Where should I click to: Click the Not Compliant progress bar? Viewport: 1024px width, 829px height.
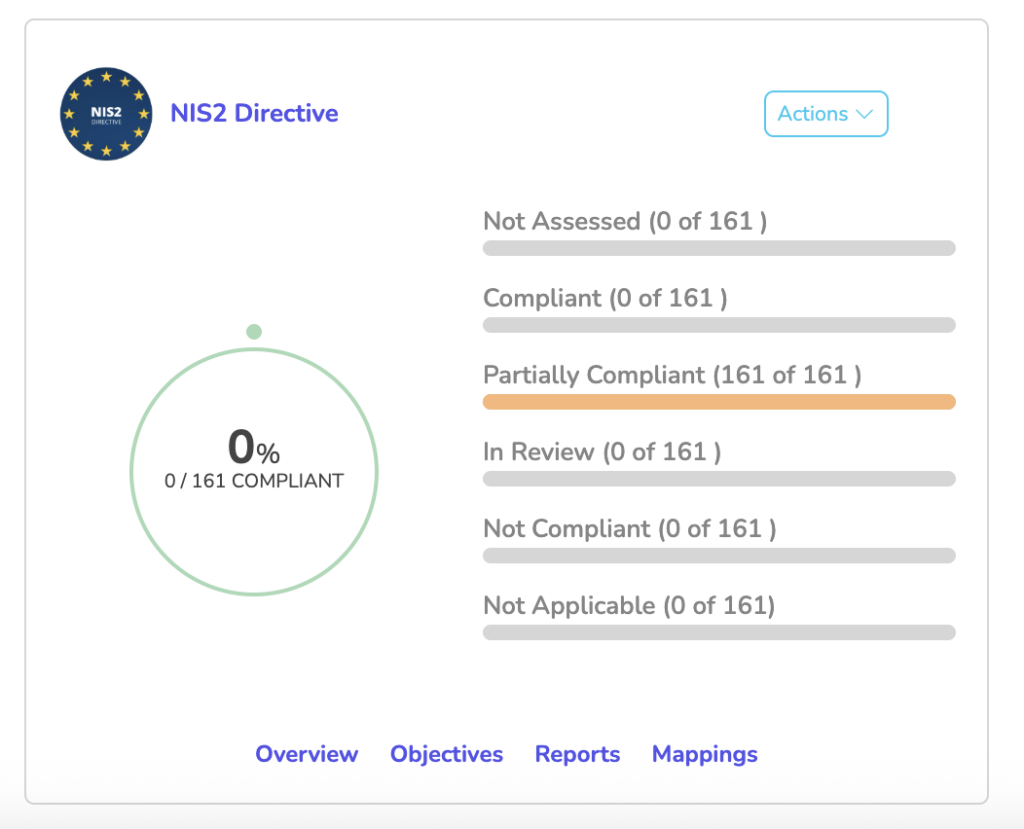pyautogui.click(x=719, y=556)
